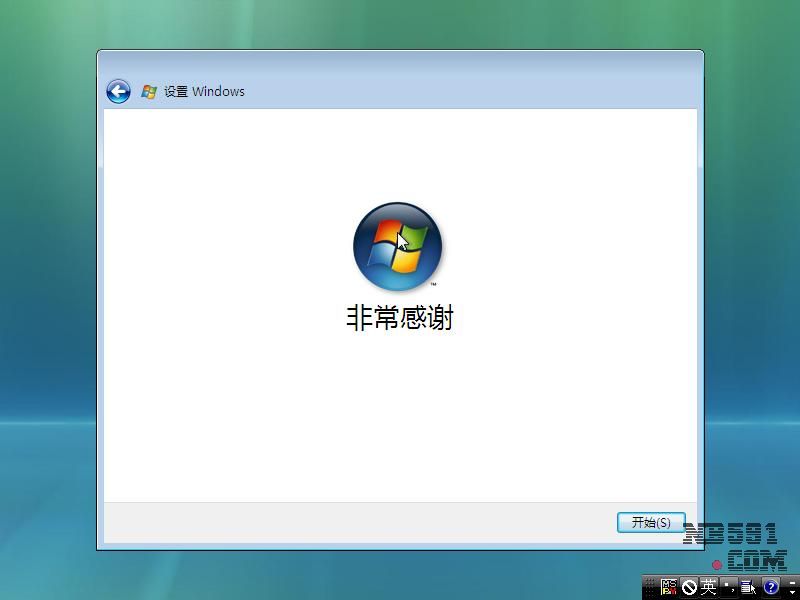The width and height of the screenshot is (800, 600).
Task: Click the circle-slash disabled icon on language bar
Action: click(689, 587)
